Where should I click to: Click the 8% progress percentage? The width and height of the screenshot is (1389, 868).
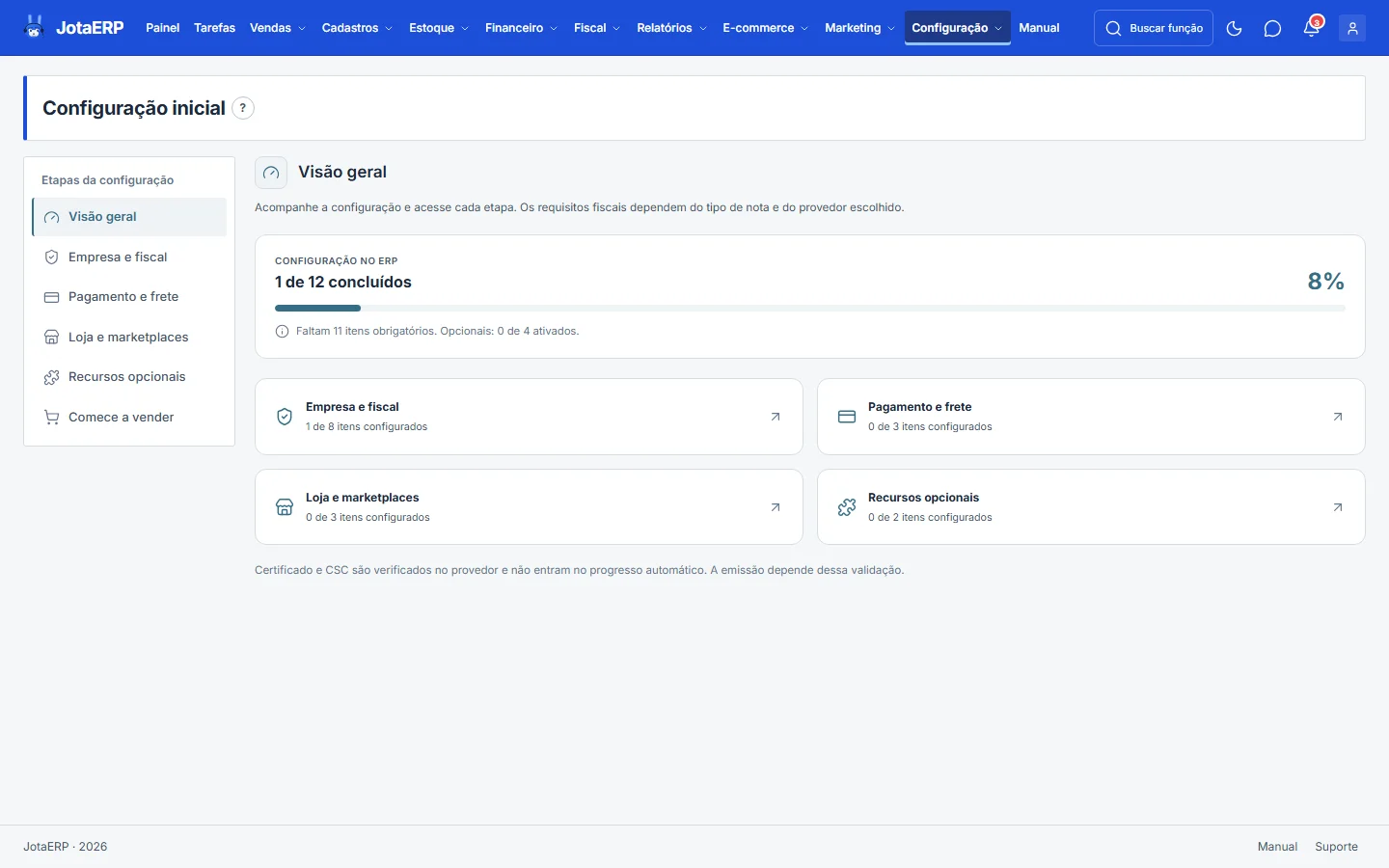pyautogui.click(x=1326, y=282)
